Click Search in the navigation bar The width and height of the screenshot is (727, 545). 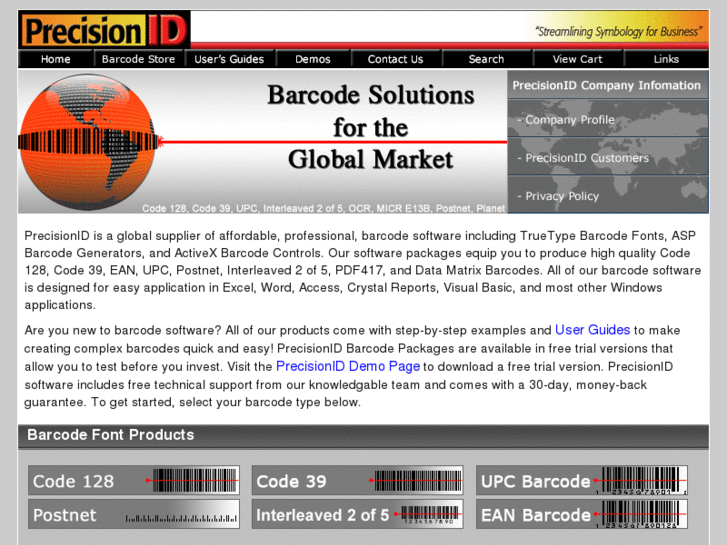pyautogui.click(x=486, y=59)
